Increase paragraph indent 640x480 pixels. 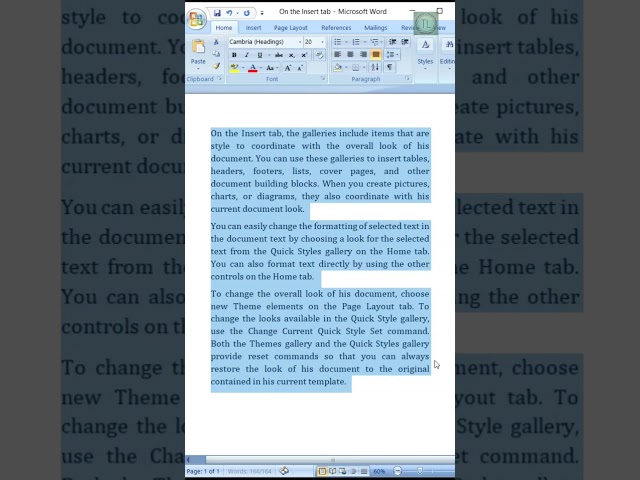405,42
